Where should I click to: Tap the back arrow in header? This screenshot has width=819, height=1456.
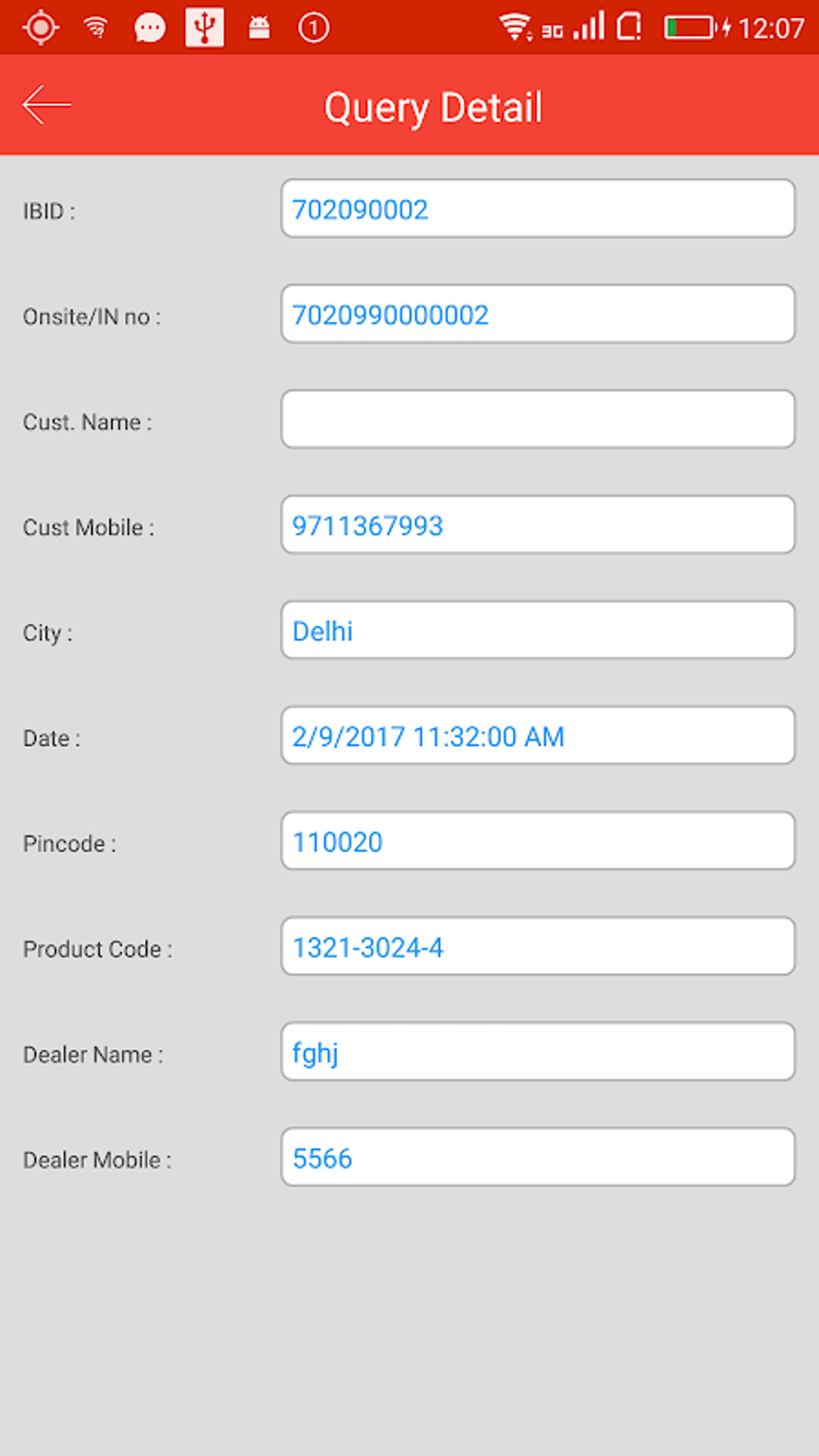(x=47, y=105)
